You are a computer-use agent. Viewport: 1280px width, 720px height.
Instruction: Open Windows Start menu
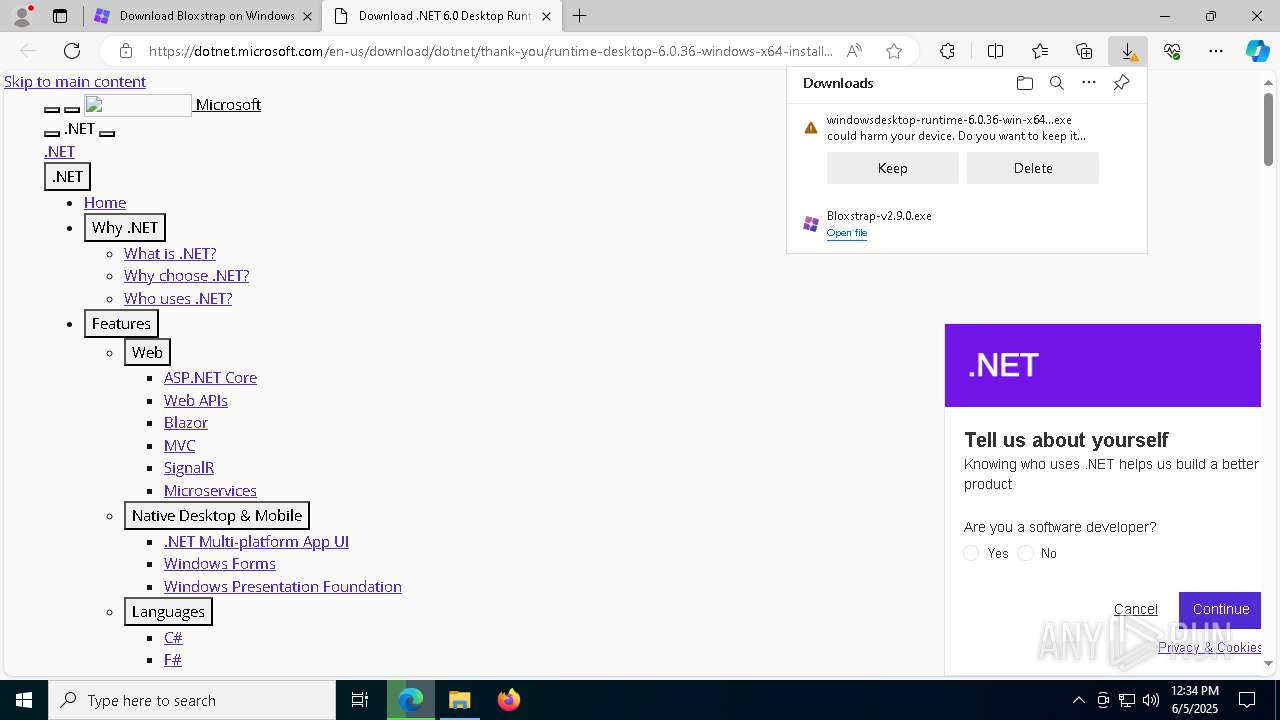[x=24, y=700]
